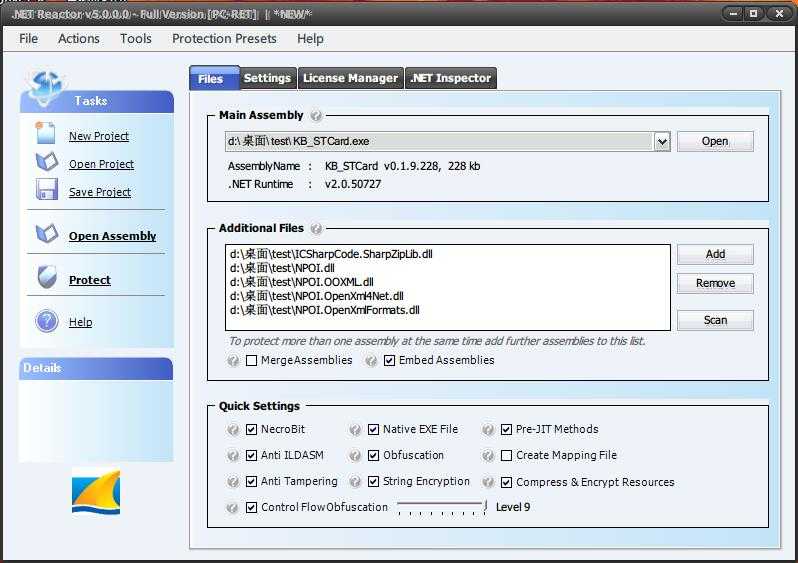Click the Open Project folder icon
The width and height of the screenshot is (798, 563).
[x=47, y=162]
